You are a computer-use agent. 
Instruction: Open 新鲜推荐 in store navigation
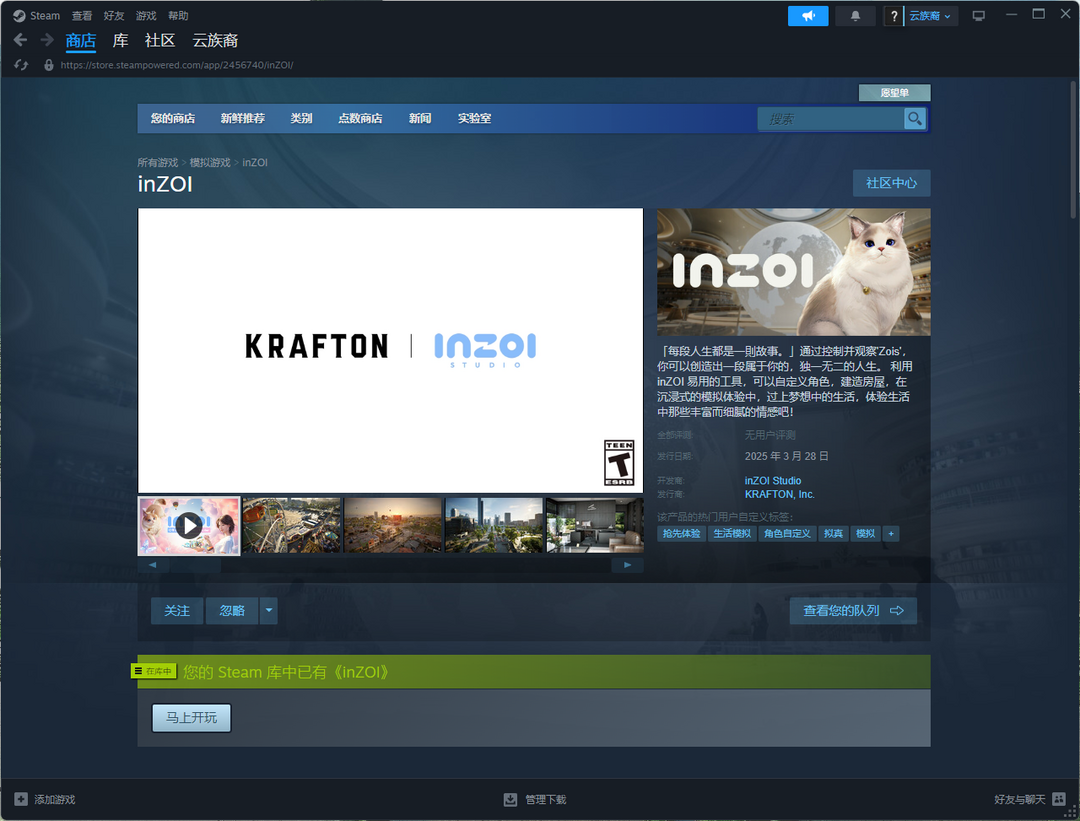242,118
